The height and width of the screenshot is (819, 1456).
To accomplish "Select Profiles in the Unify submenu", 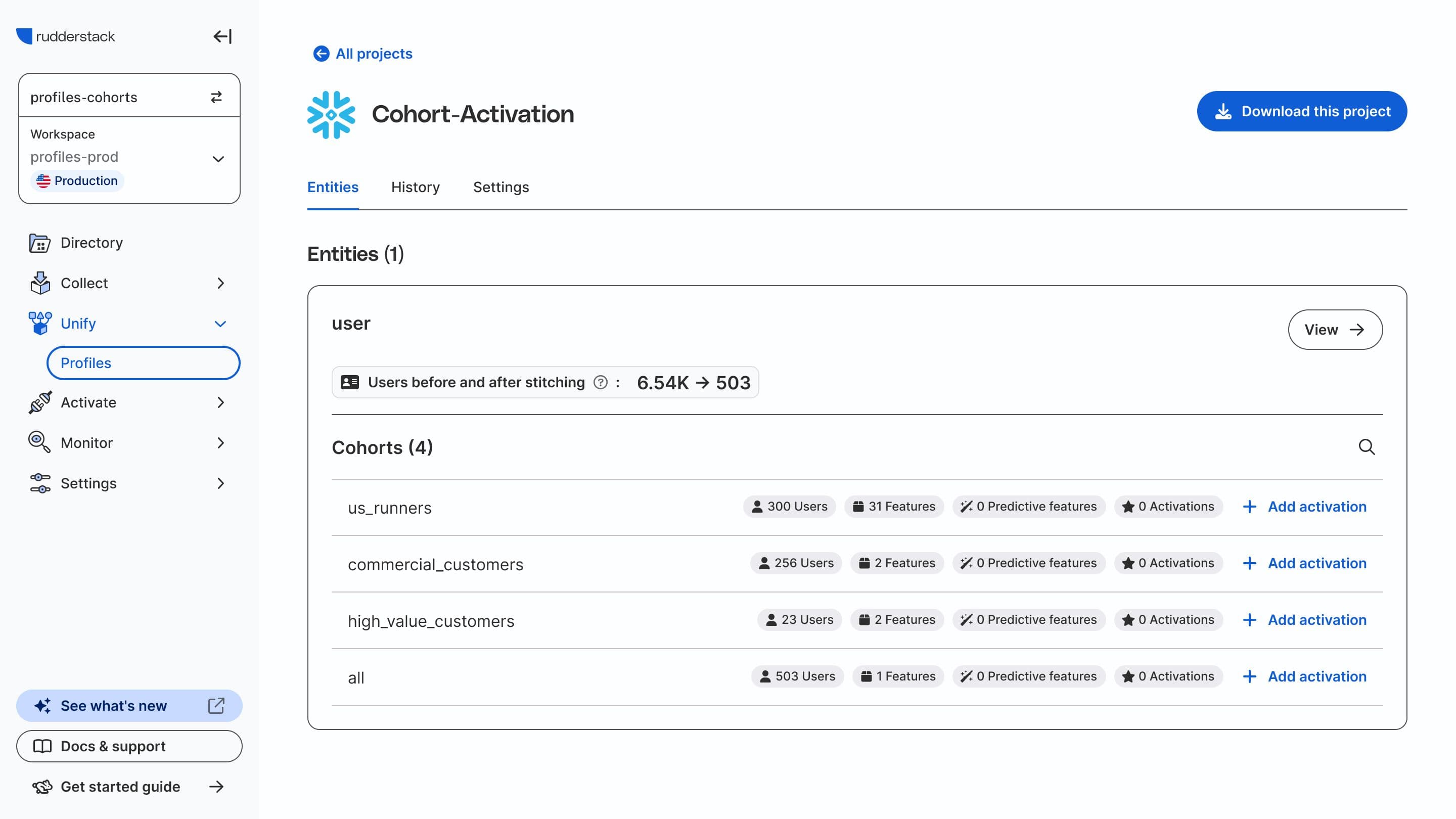I will pos(143,363).
